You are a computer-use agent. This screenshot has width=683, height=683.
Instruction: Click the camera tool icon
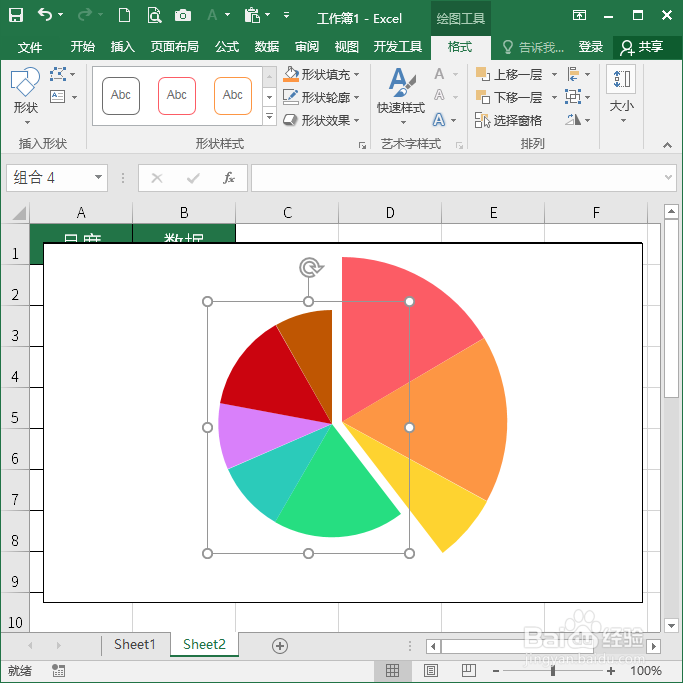[183, 16]
